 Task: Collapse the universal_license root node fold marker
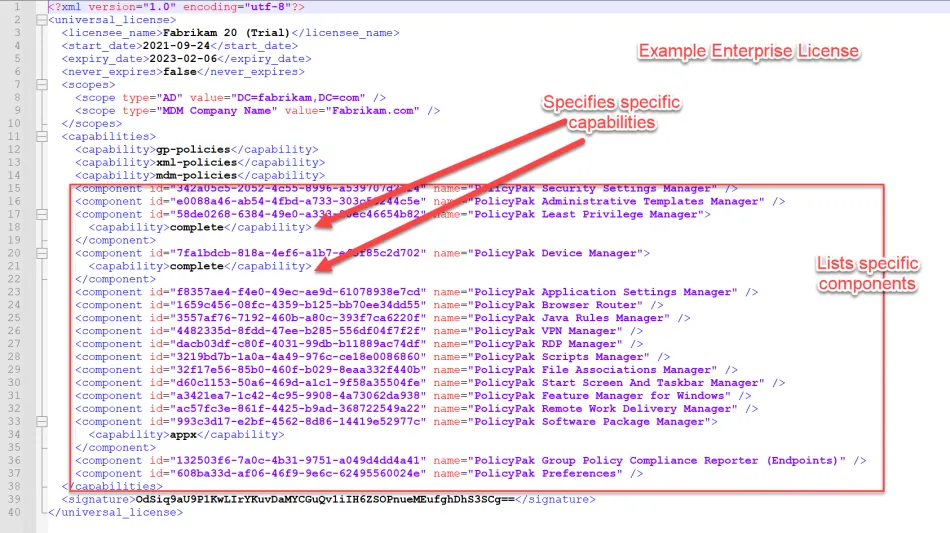point(40,19)
